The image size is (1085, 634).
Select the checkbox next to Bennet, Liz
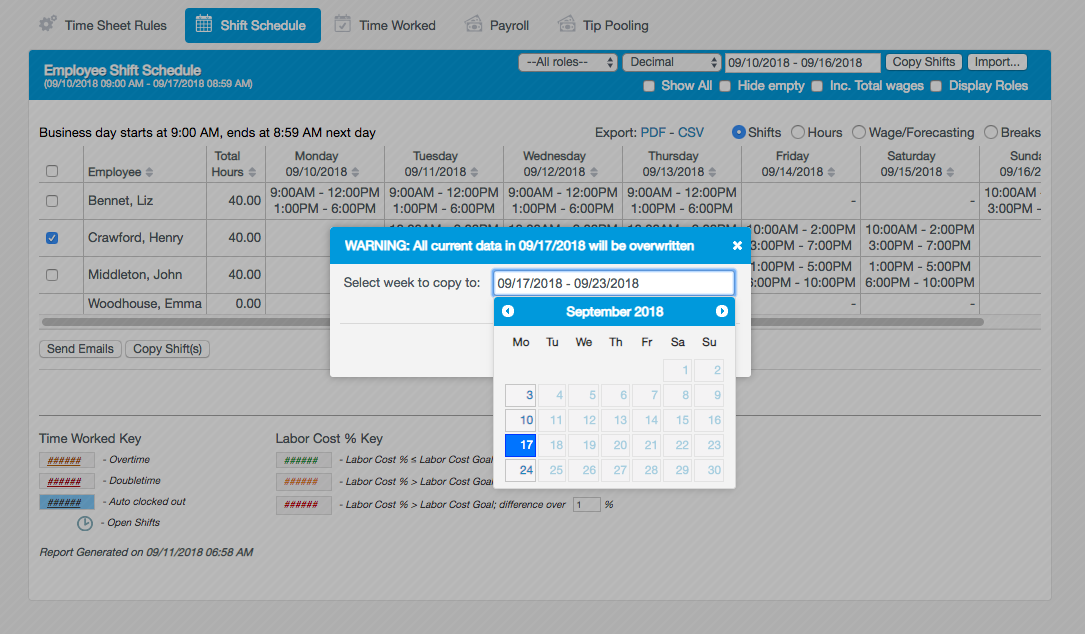[x=51, y=200]
